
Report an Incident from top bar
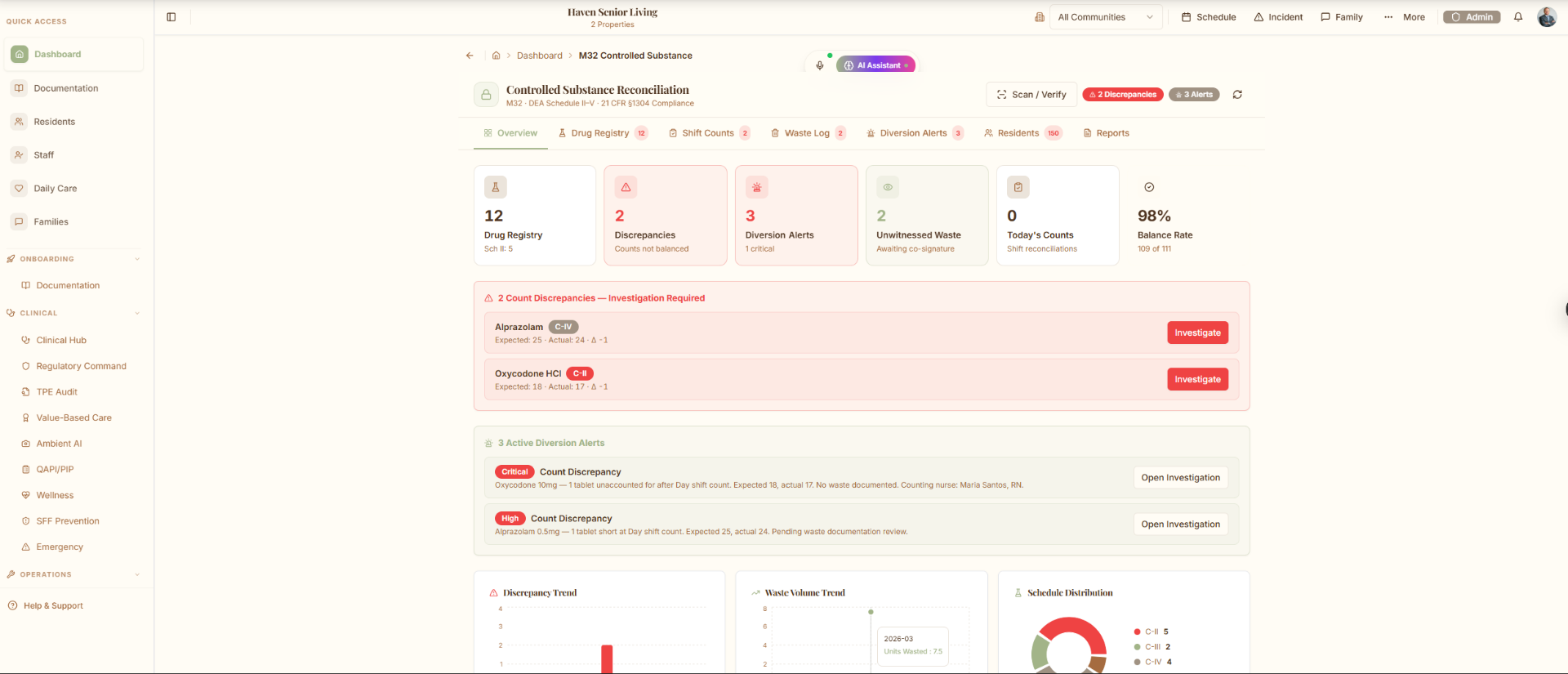(x=1278, y=17)
